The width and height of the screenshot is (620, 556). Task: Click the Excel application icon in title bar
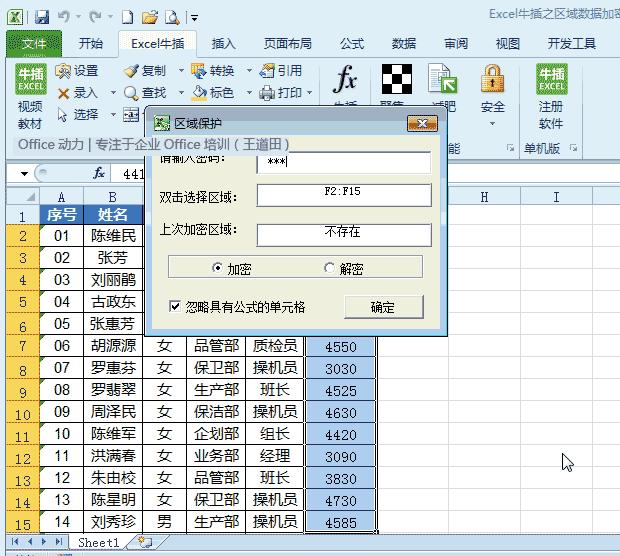click(x=15, y=17)
